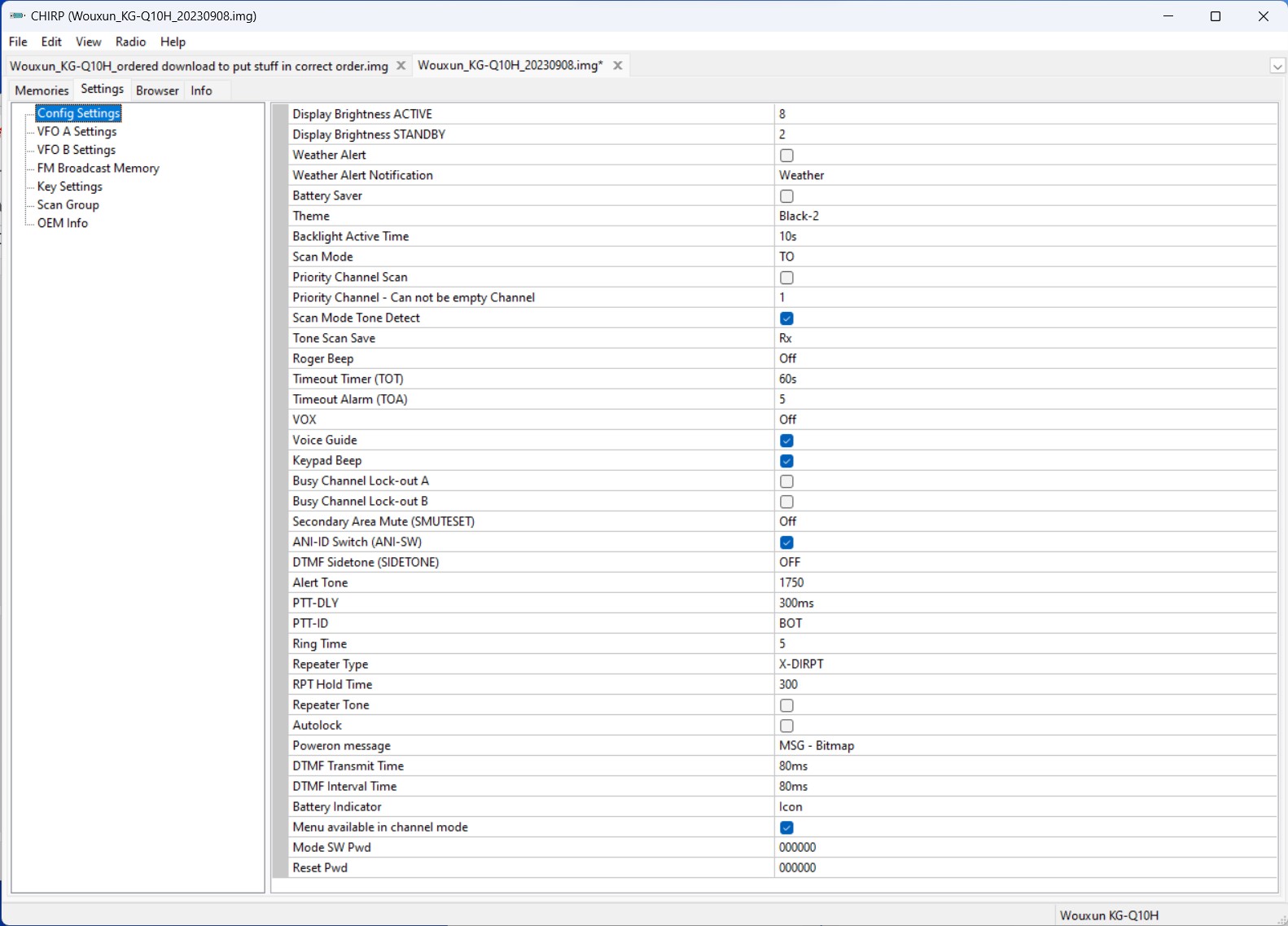
Task: Open Secondary Area Mute value Off
Action: coord(1025,521)
